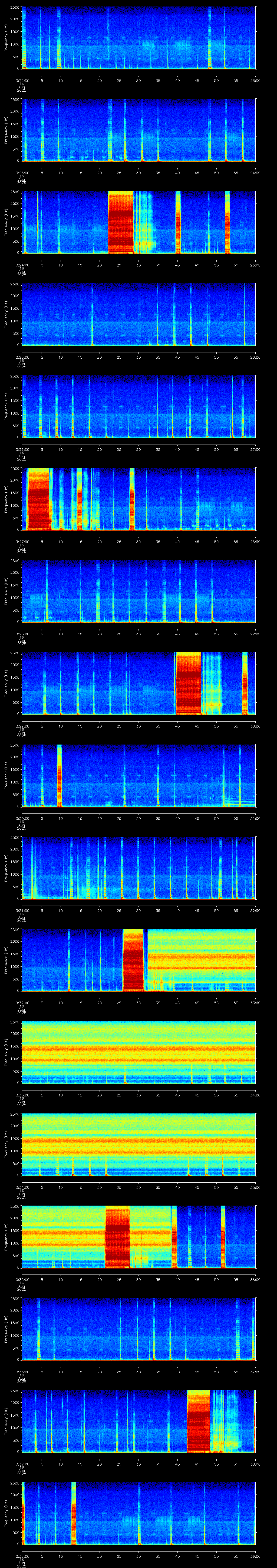Open the spectrogram panel starting at 0:31:00
The width and height of the screenshot is (277, 1568).
click(138, 868)
